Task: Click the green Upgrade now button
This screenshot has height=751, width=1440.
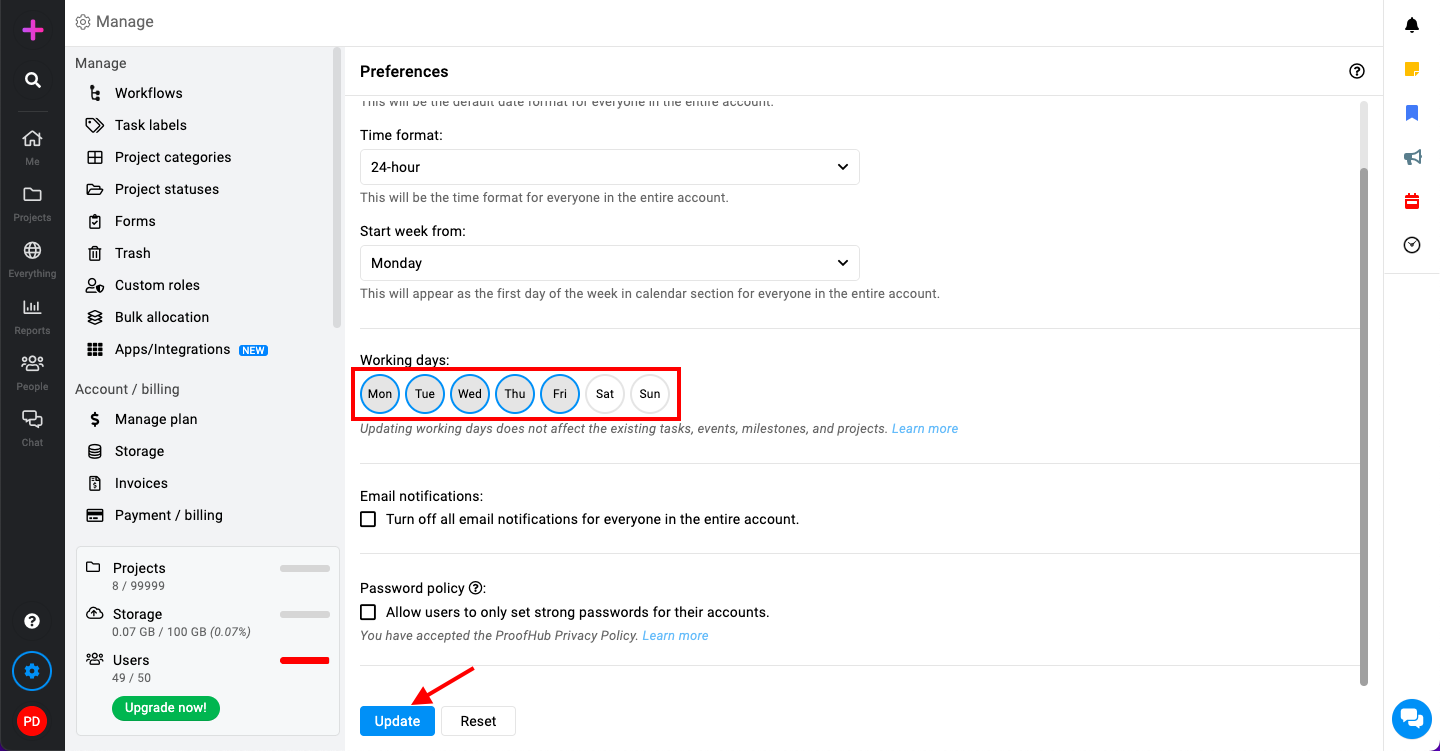Action: [x=166, y=707]
